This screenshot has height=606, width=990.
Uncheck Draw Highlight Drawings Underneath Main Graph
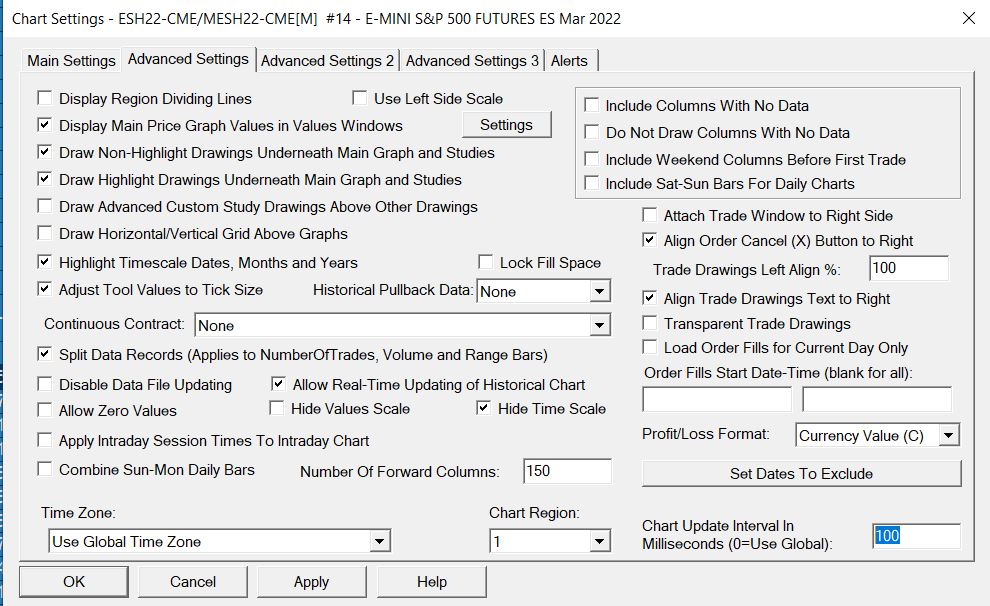pyautogui.click(x=45, y=179)
